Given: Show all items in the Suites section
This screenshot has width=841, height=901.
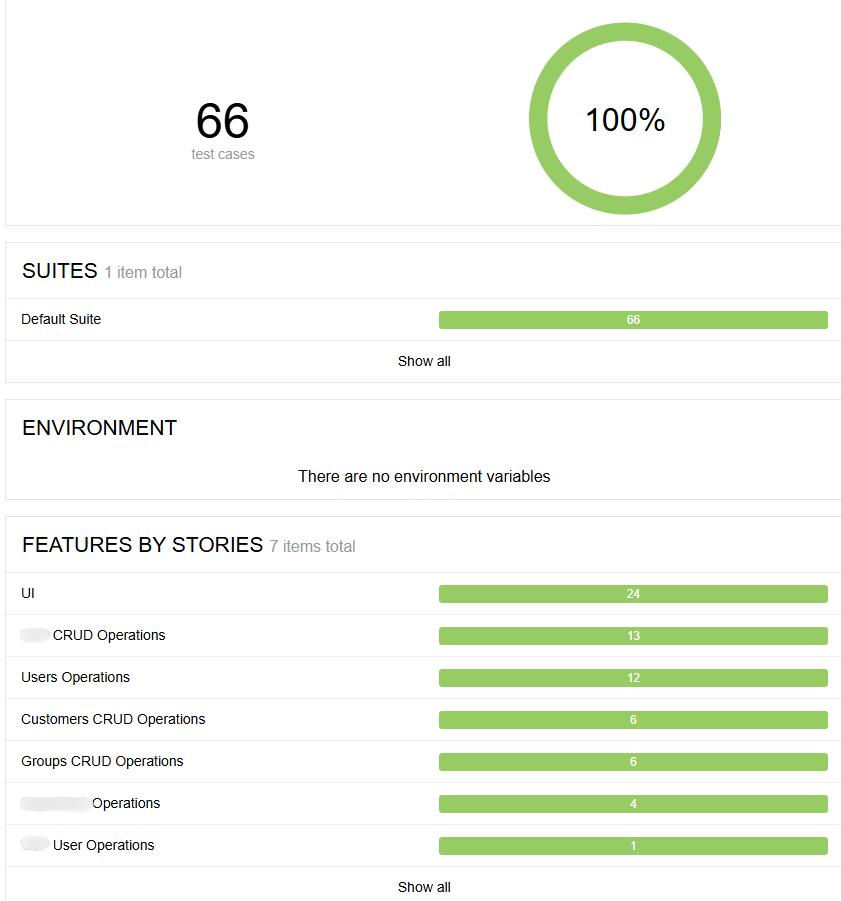Looking at the screenshot, I should 424,361.
